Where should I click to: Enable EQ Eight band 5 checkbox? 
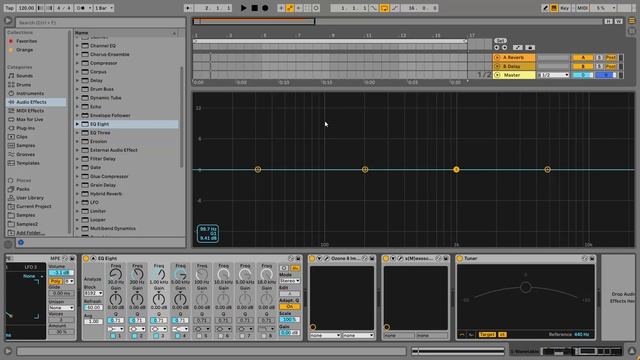[199, 336]
